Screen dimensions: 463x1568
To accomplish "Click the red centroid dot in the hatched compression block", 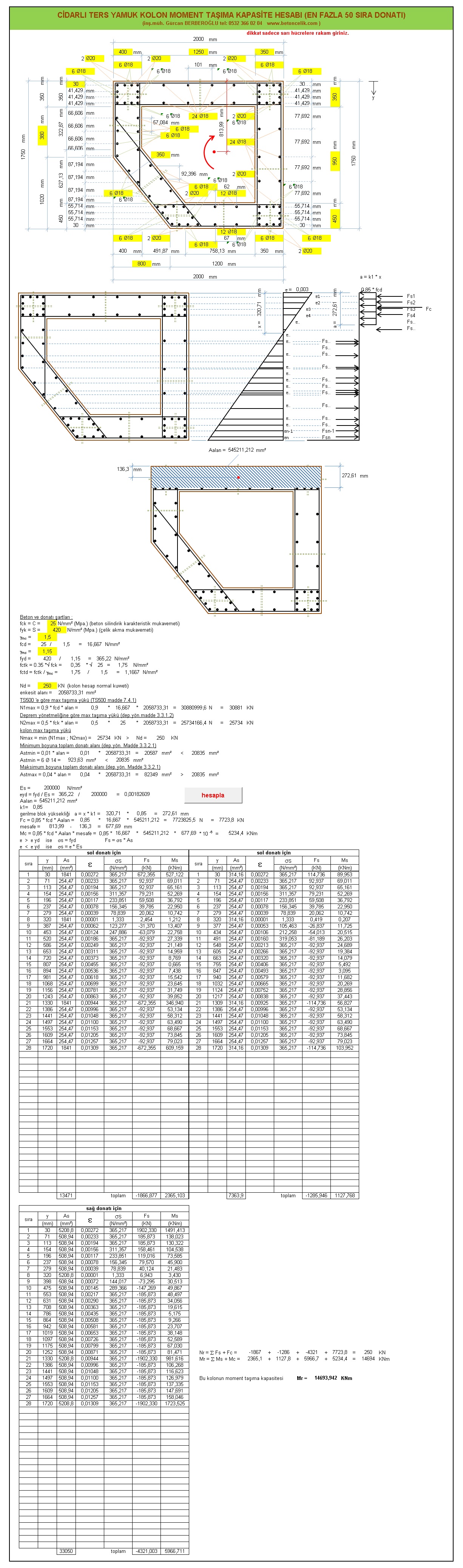I will [x=238, y=477].
